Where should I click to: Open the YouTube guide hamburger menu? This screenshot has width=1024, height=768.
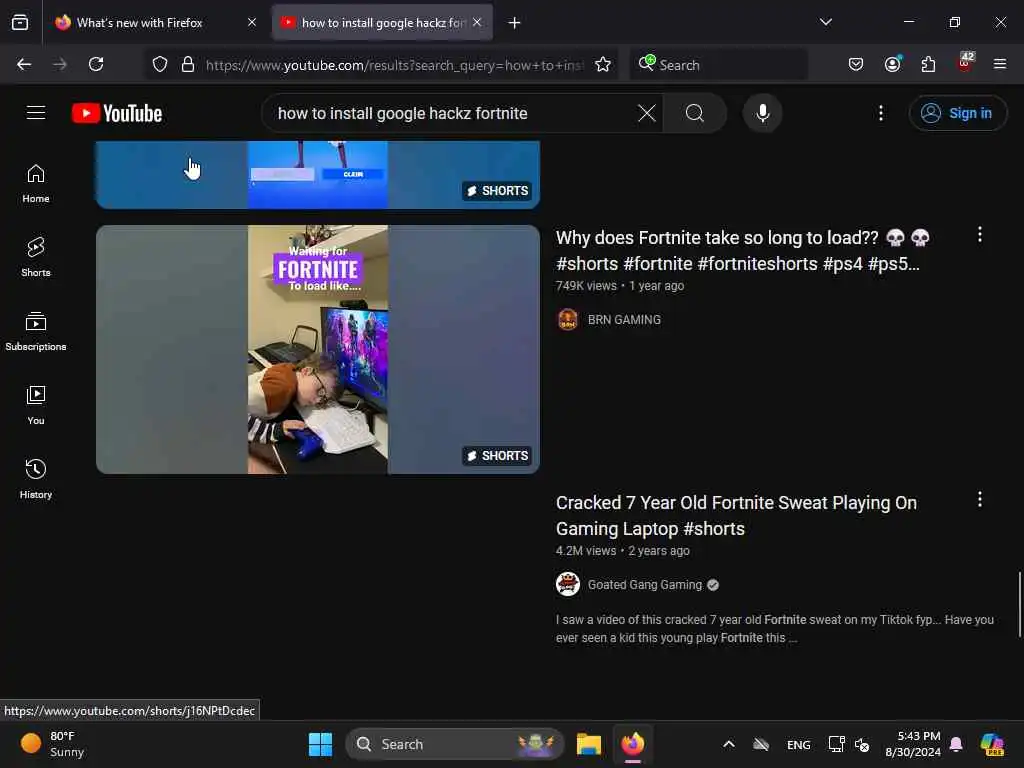point(36,113)
